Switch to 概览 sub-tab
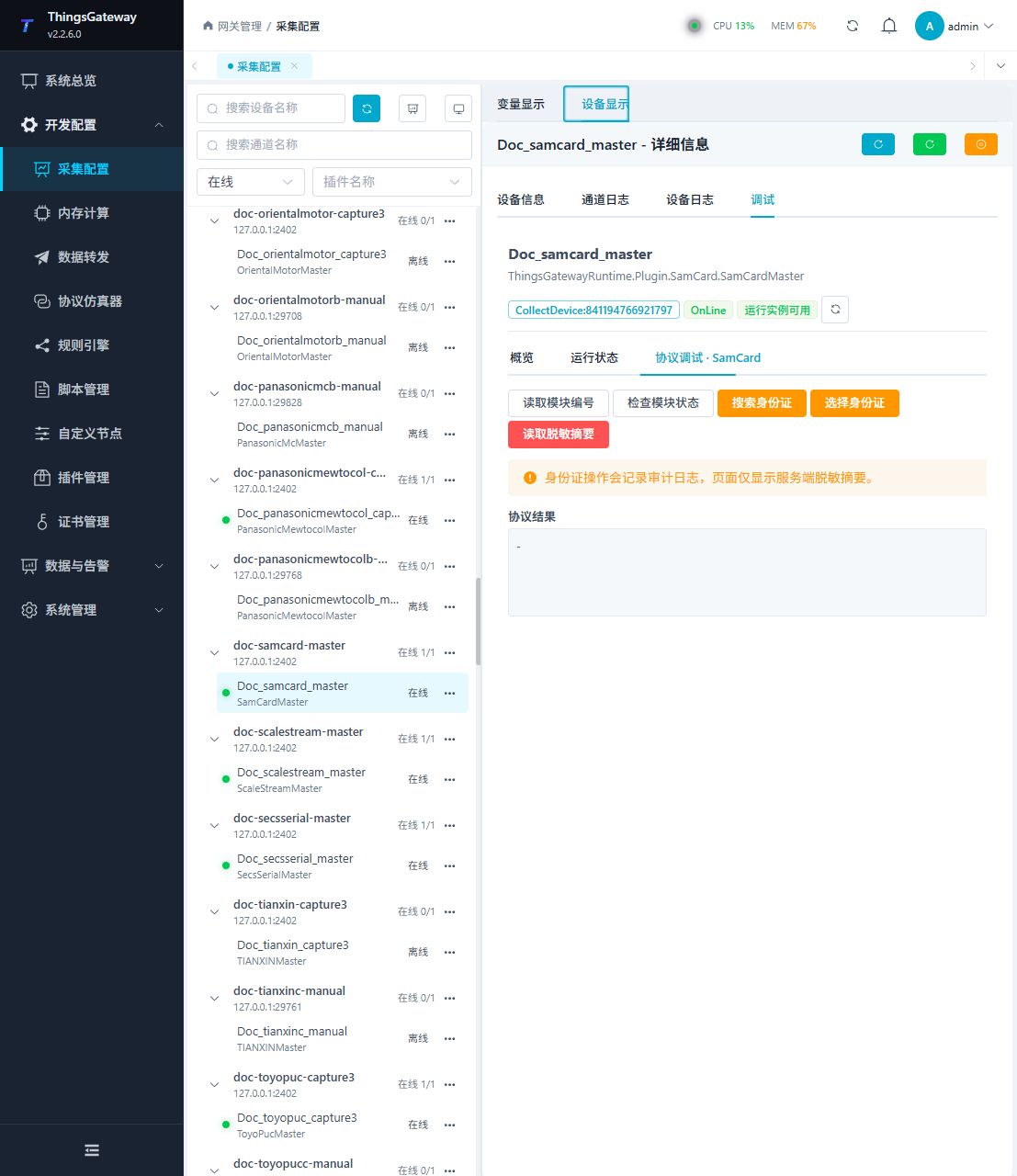Viewport: 1017px width, 1176px height. tap(522, 357)
